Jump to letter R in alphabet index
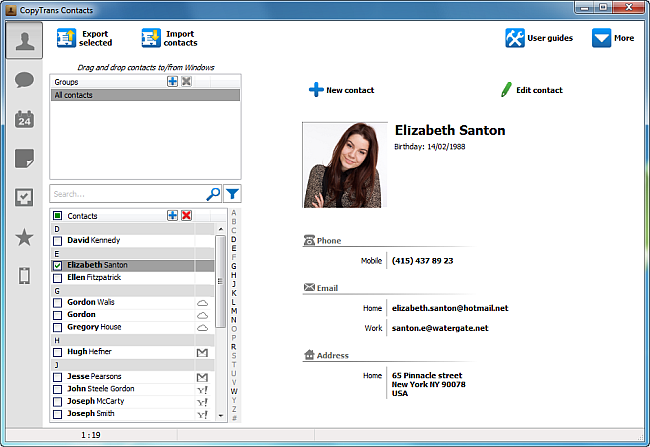 click(234, 346)
